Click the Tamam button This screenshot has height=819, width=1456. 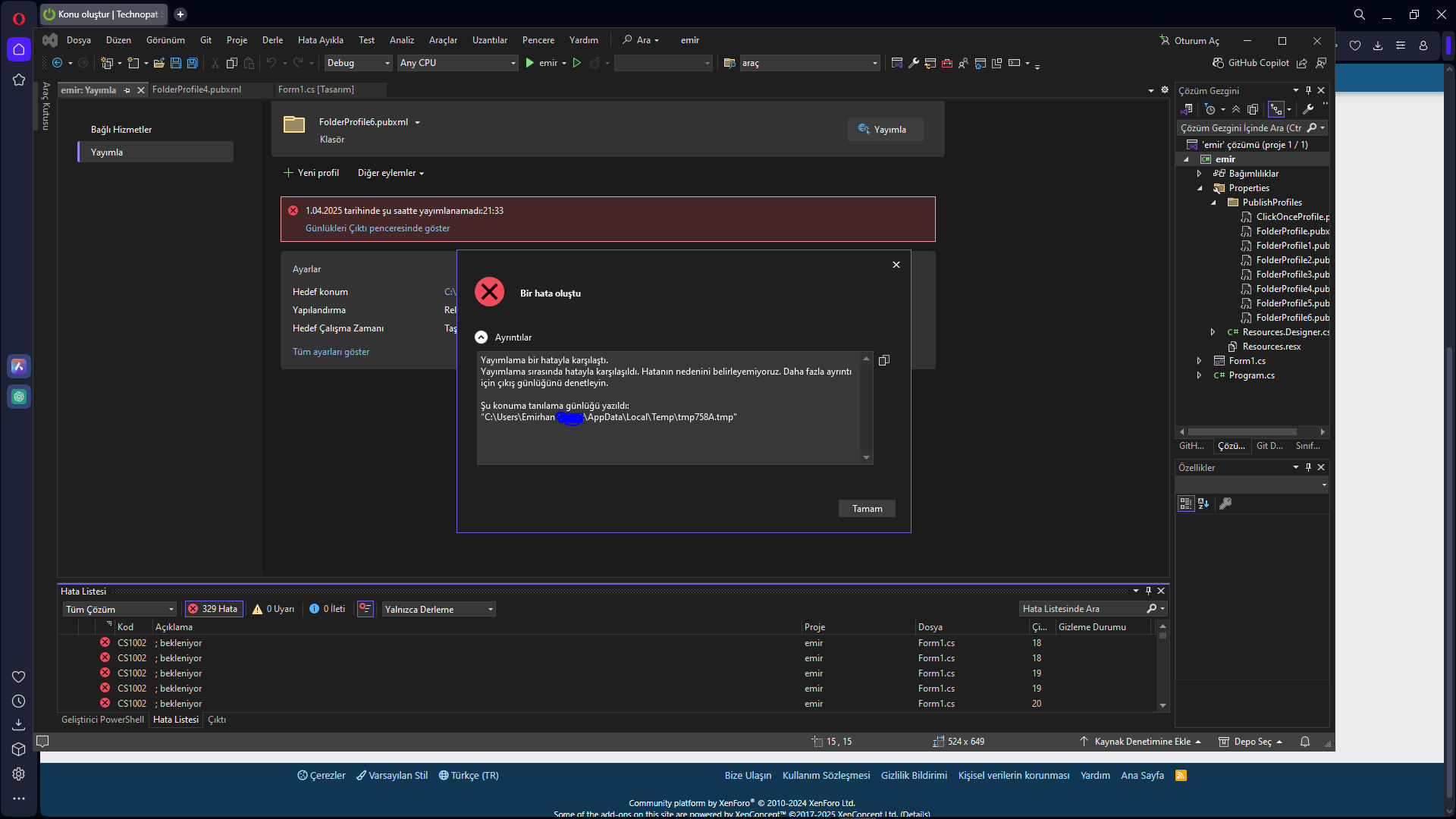point(867,509)
